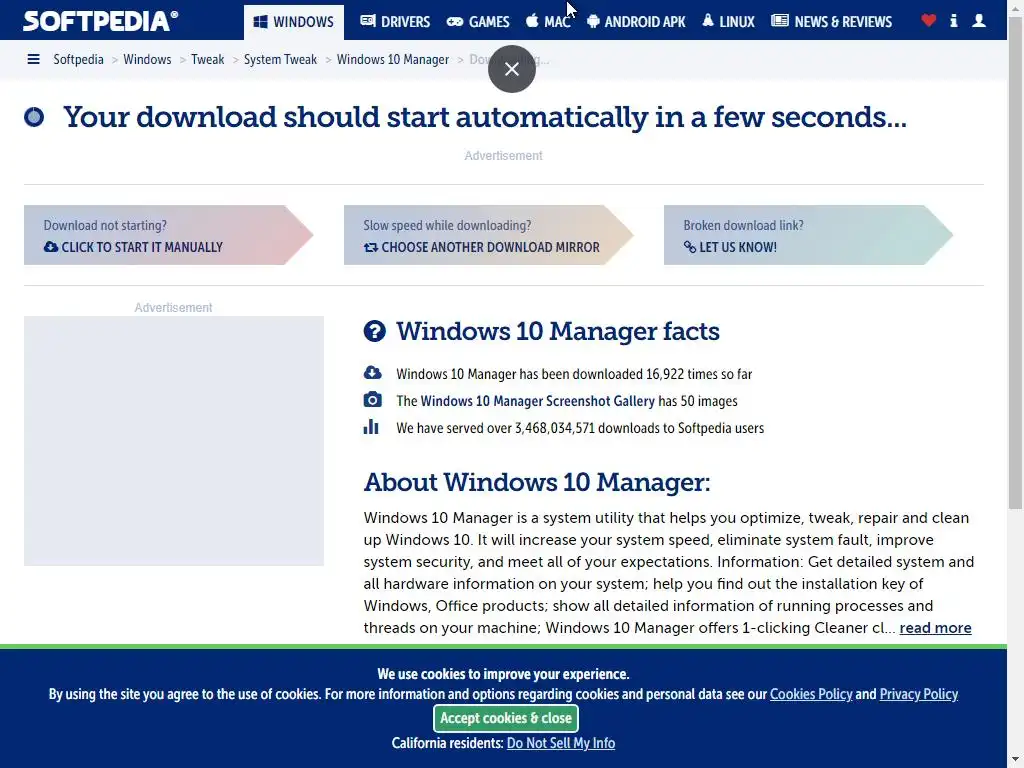
Task: Open the Drivers section
Action: coord(395,22)
